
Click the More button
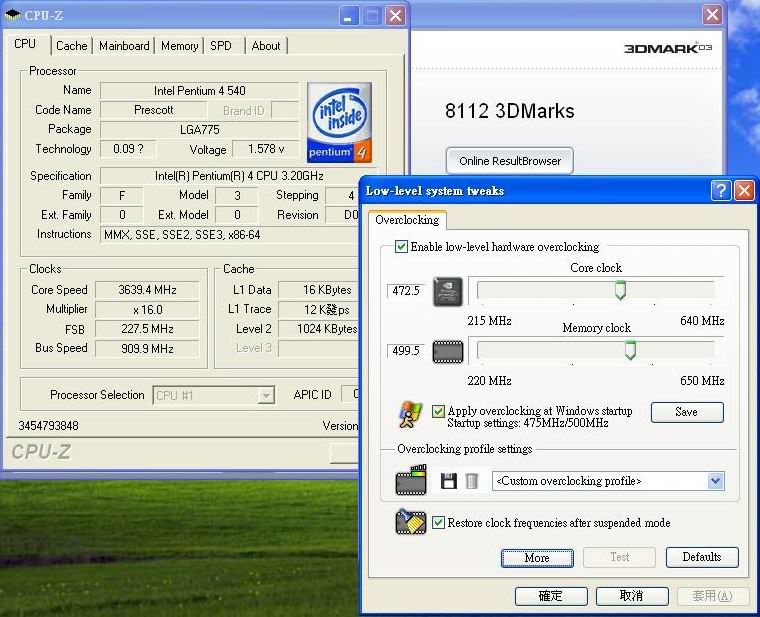537,558
